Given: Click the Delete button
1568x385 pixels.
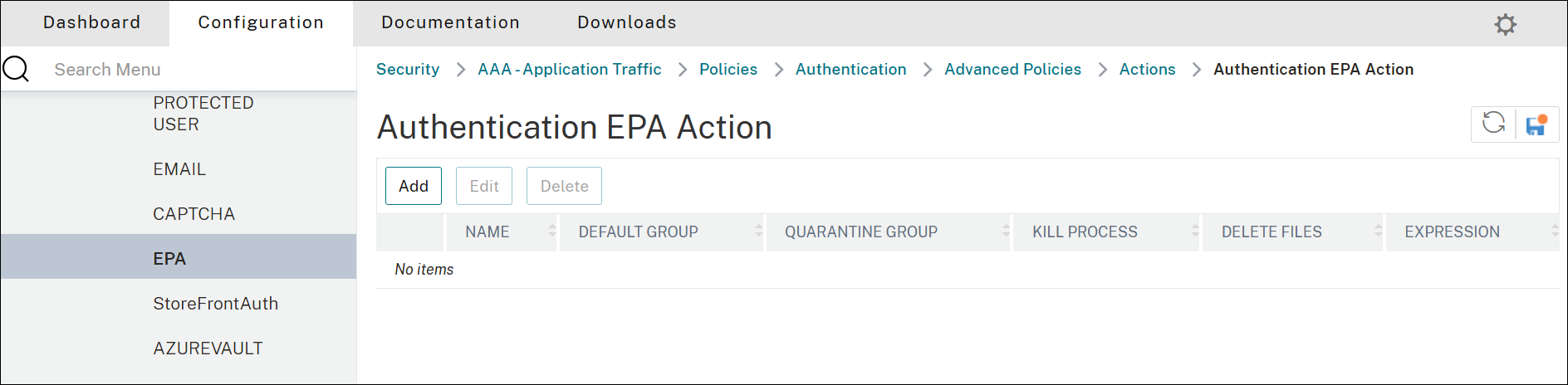Looking at the screenshot, I should coord(565,186).
